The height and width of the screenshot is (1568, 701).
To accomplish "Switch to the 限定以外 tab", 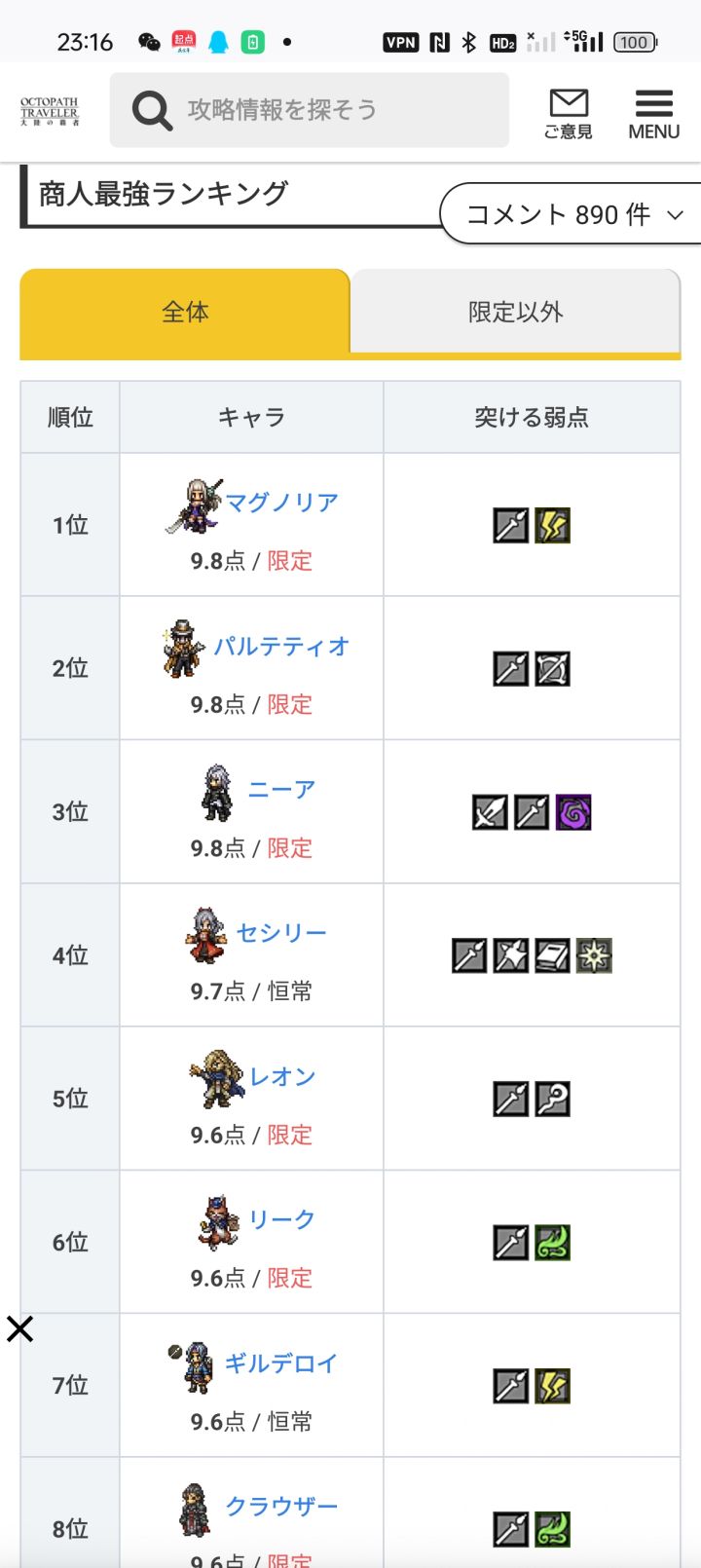I will coord(515,312).
